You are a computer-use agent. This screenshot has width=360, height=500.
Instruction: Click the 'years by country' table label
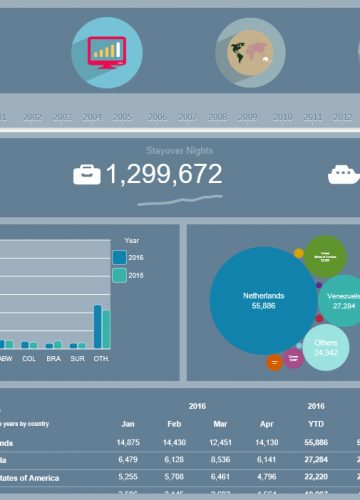(x=26, y=424)
